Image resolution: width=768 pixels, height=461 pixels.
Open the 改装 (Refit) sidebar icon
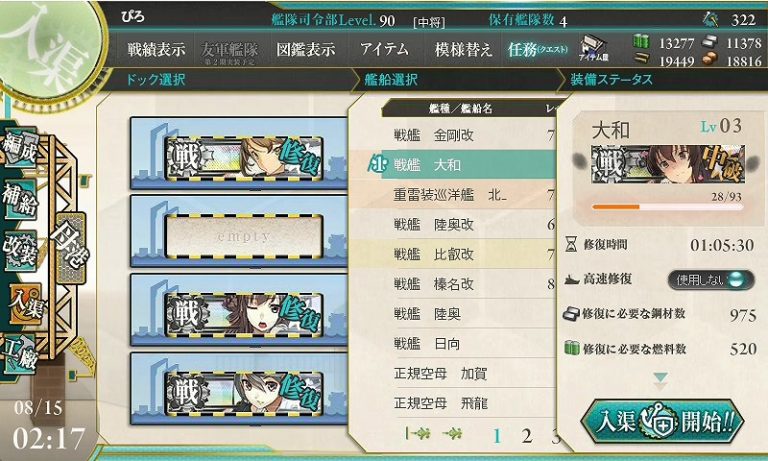tap(20, 251)
